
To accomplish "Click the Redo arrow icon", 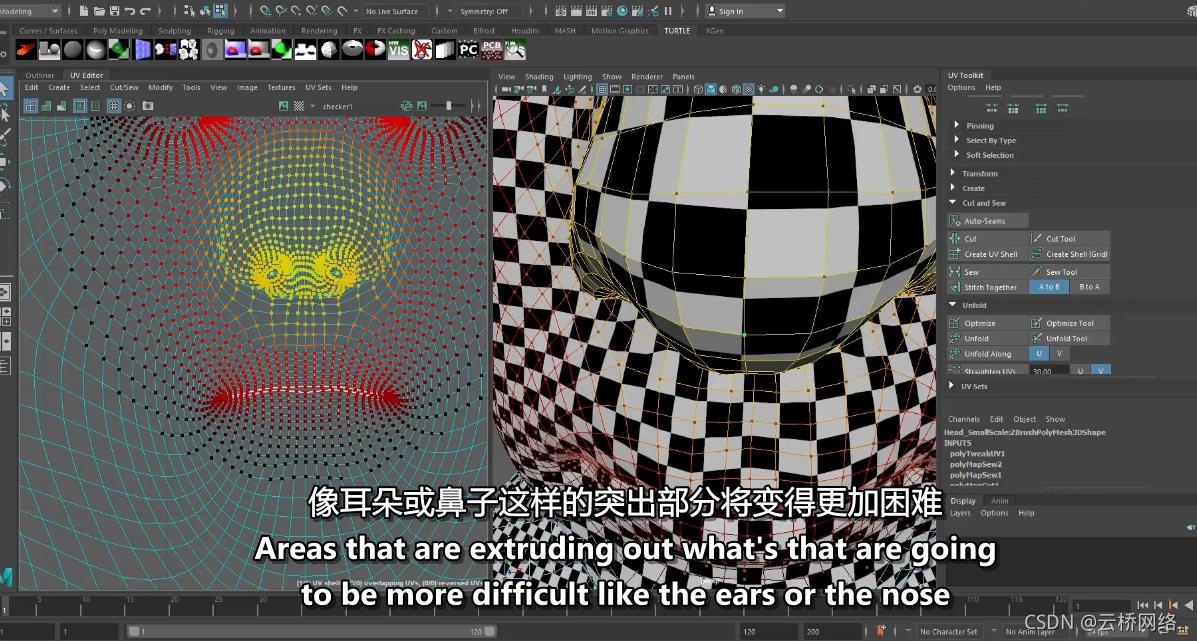I will click(x=145, y=11).
